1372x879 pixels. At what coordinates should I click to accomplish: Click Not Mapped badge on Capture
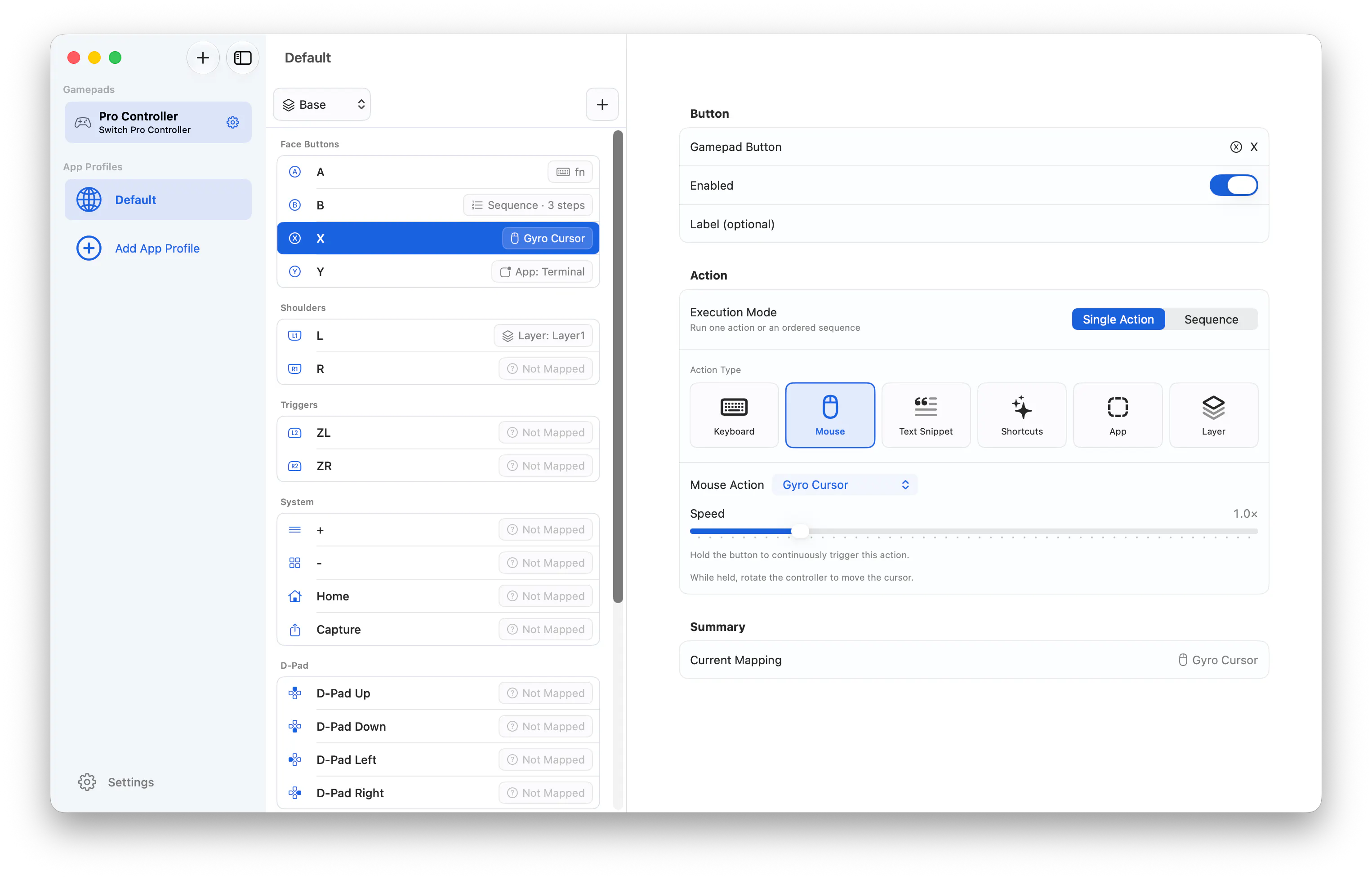(x=545, y=629)
